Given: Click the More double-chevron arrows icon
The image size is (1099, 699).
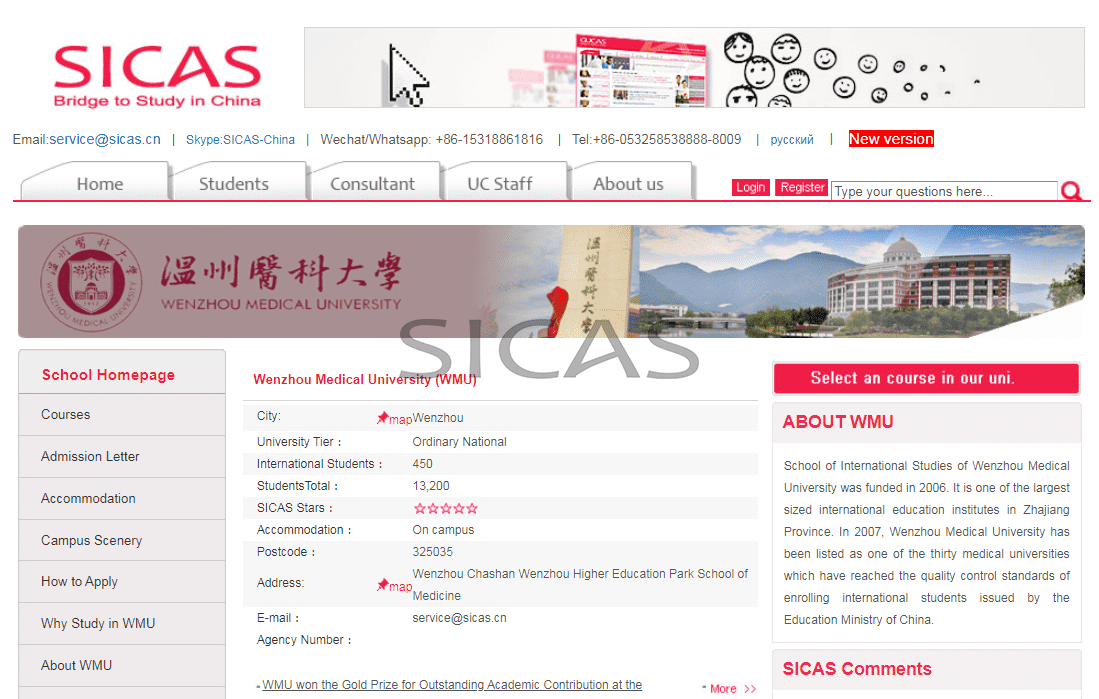Looking at the screenshot, I should 750,689.
